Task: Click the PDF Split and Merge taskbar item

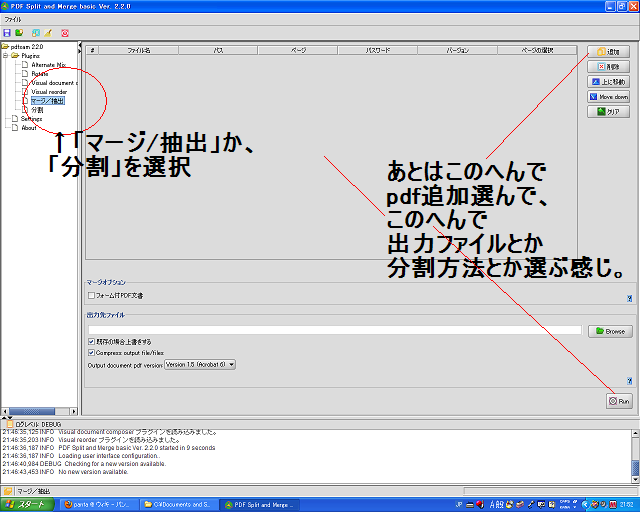Action: tap(260, 505)
